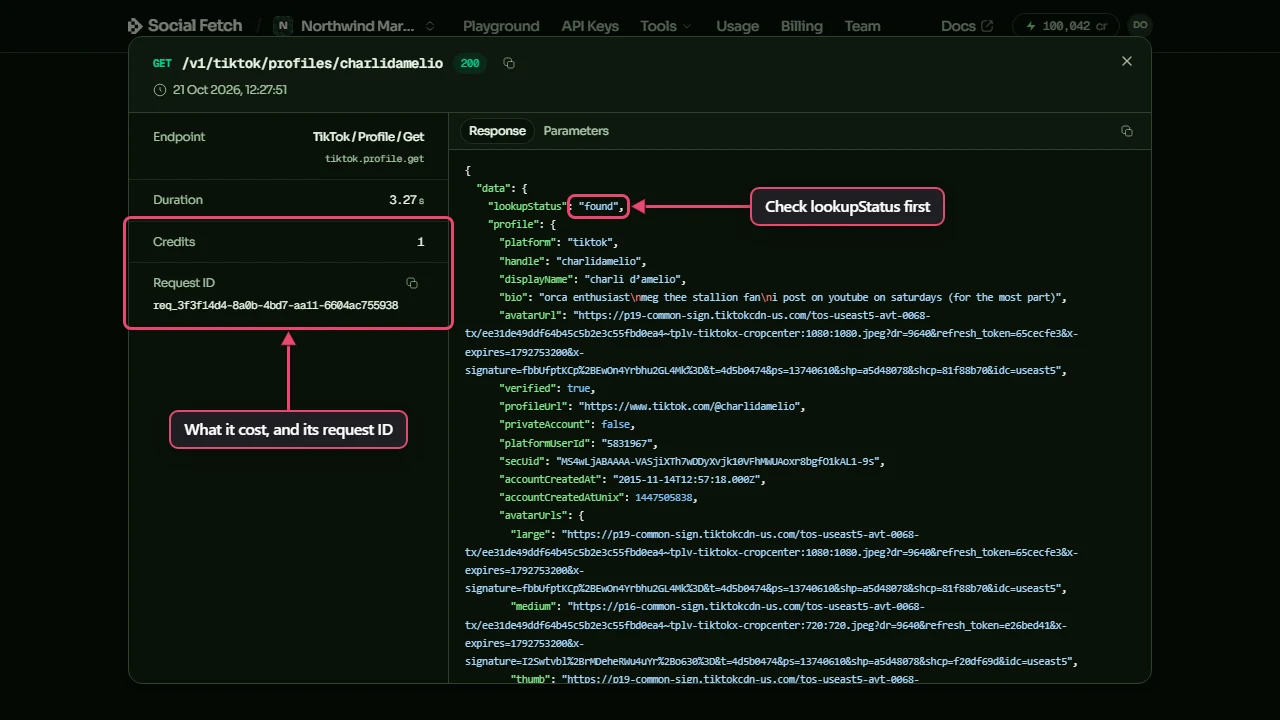1280x720 pixels.
Task: Click the "medium" avatarUrls key
Action: 535,606
